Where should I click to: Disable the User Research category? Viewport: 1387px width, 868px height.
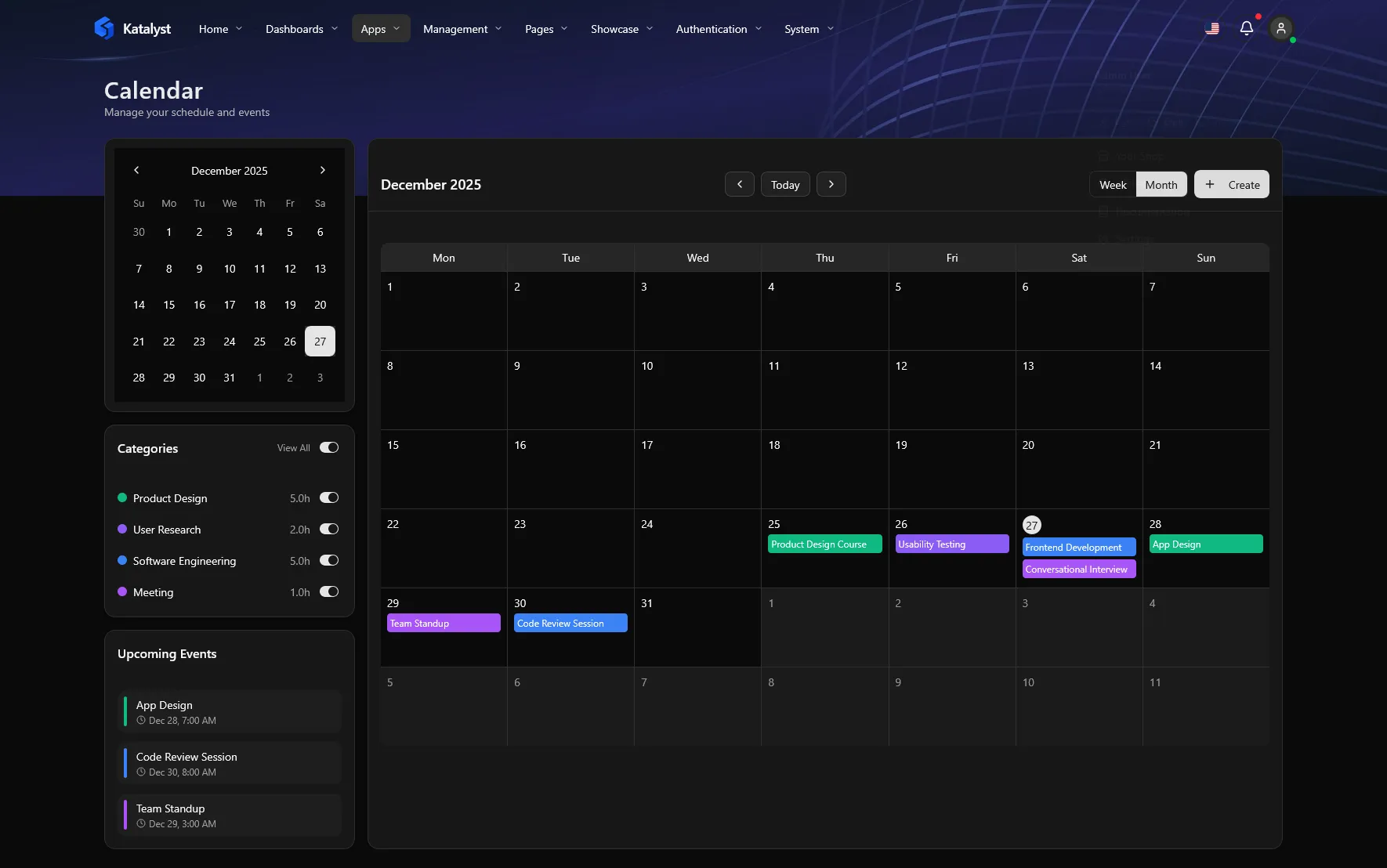click(x=329, y=529)
